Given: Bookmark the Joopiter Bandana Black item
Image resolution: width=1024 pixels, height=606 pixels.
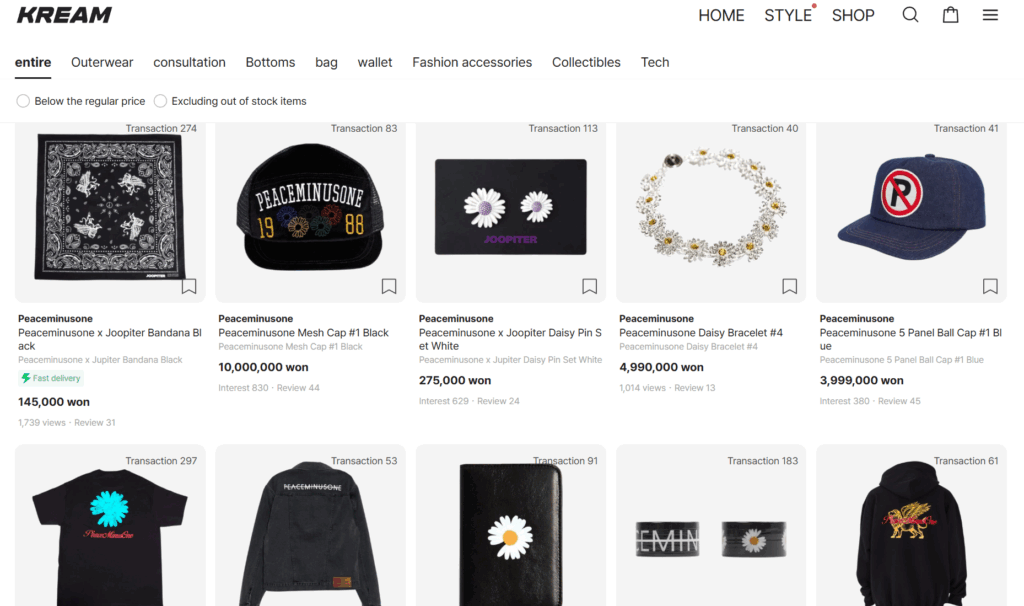Looking at the screenshot, I should point(189,287).
